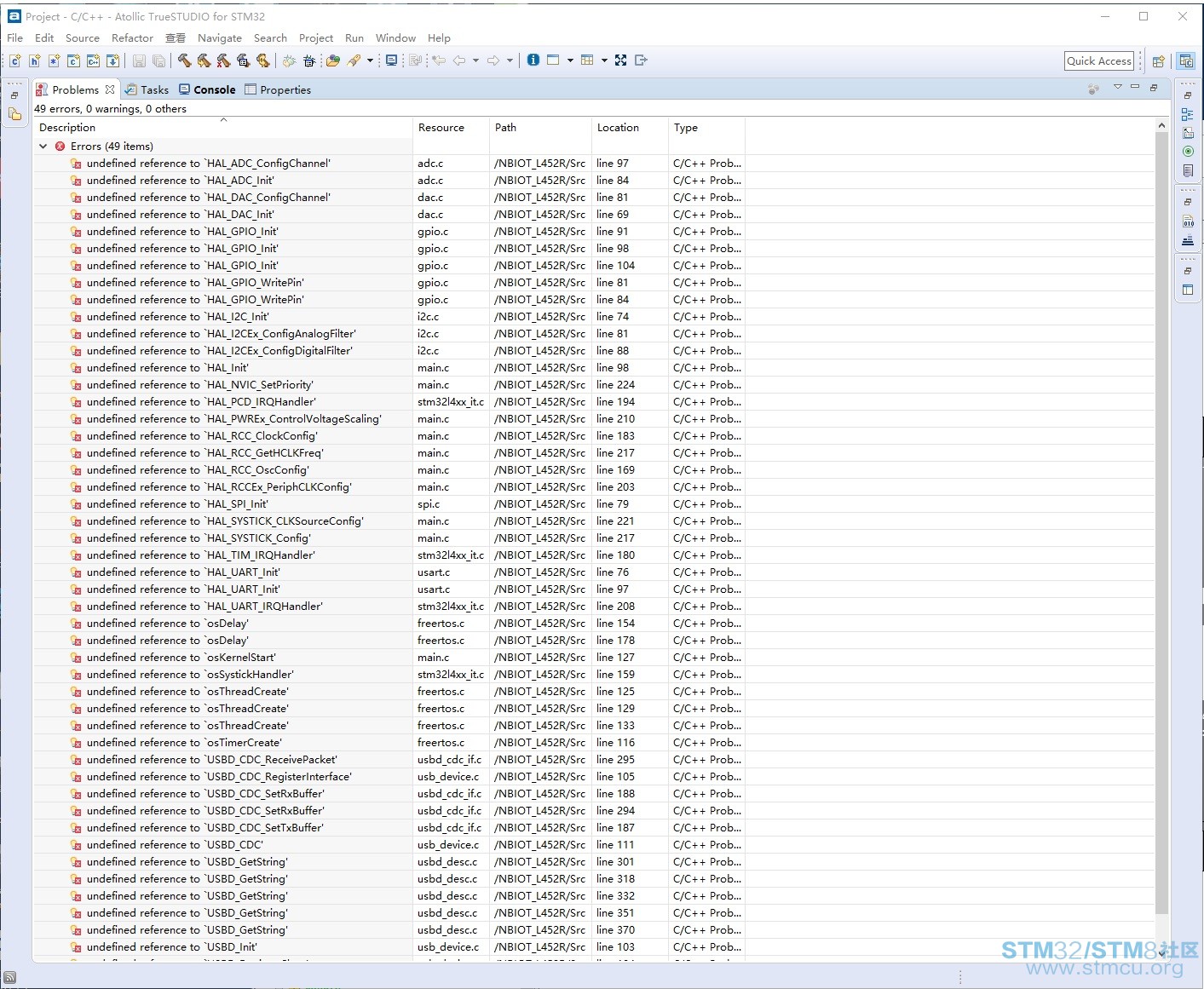
Task: Click the vertical scrollbar down arrow
Action: tap(1161, 955)
